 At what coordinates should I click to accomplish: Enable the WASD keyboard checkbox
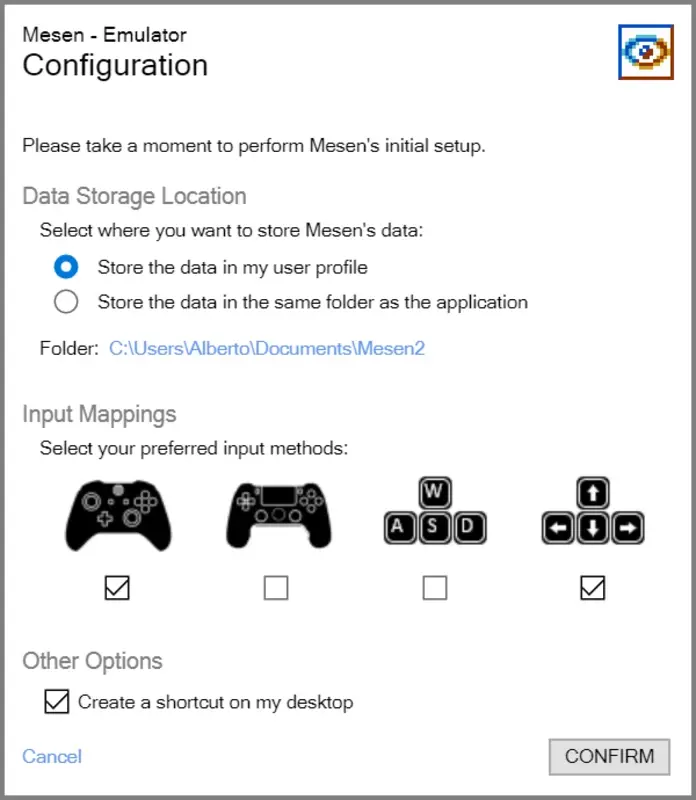pos(435,588)
